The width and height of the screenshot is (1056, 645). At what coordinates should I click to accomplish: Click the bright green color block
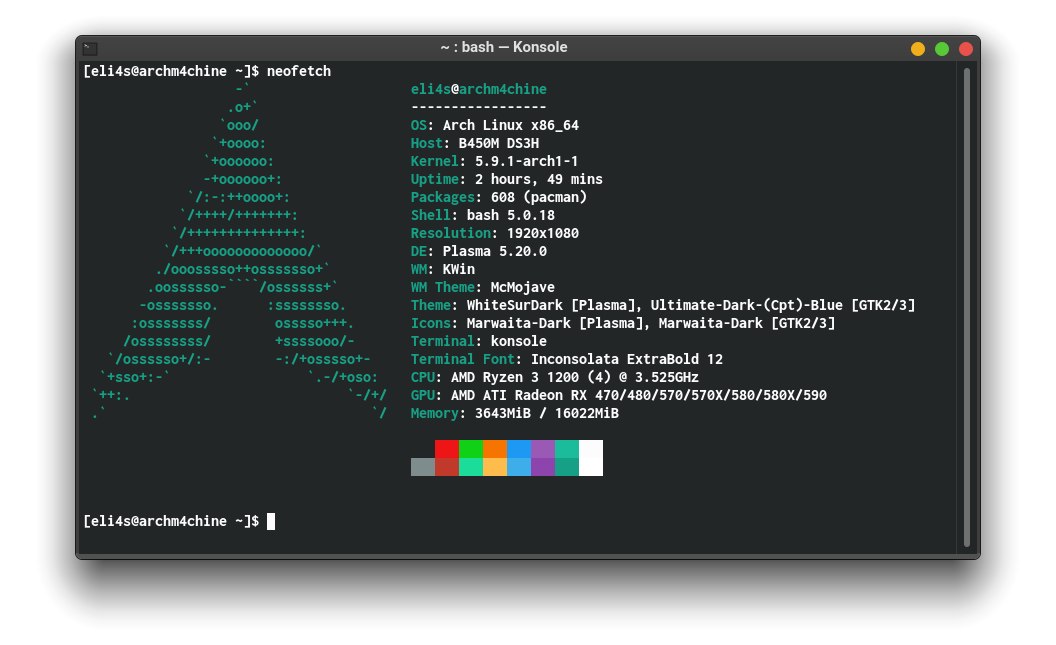click(470, 448)
